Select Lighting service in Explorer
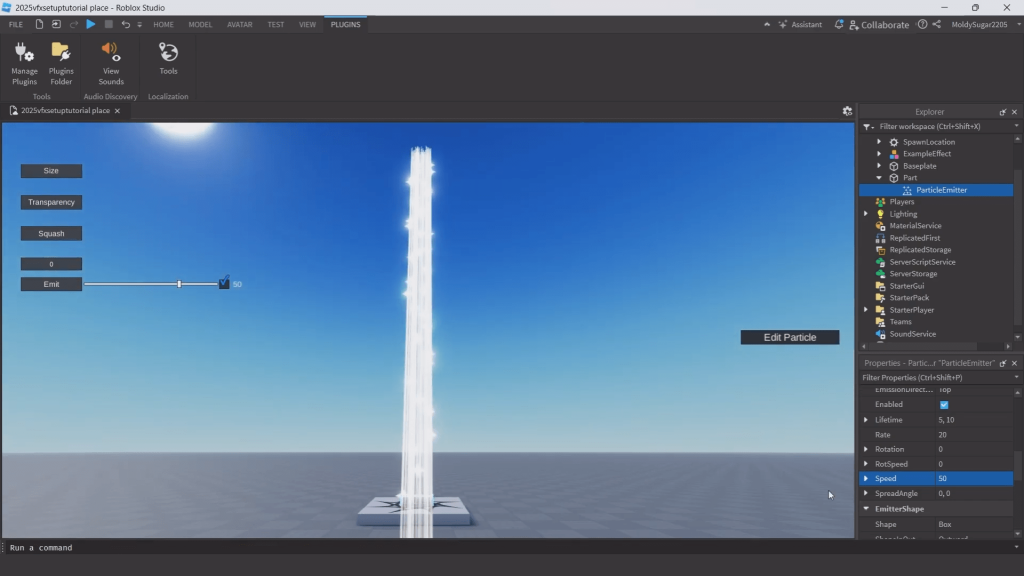The image size is (1024, 576). [x=903, y=214]
